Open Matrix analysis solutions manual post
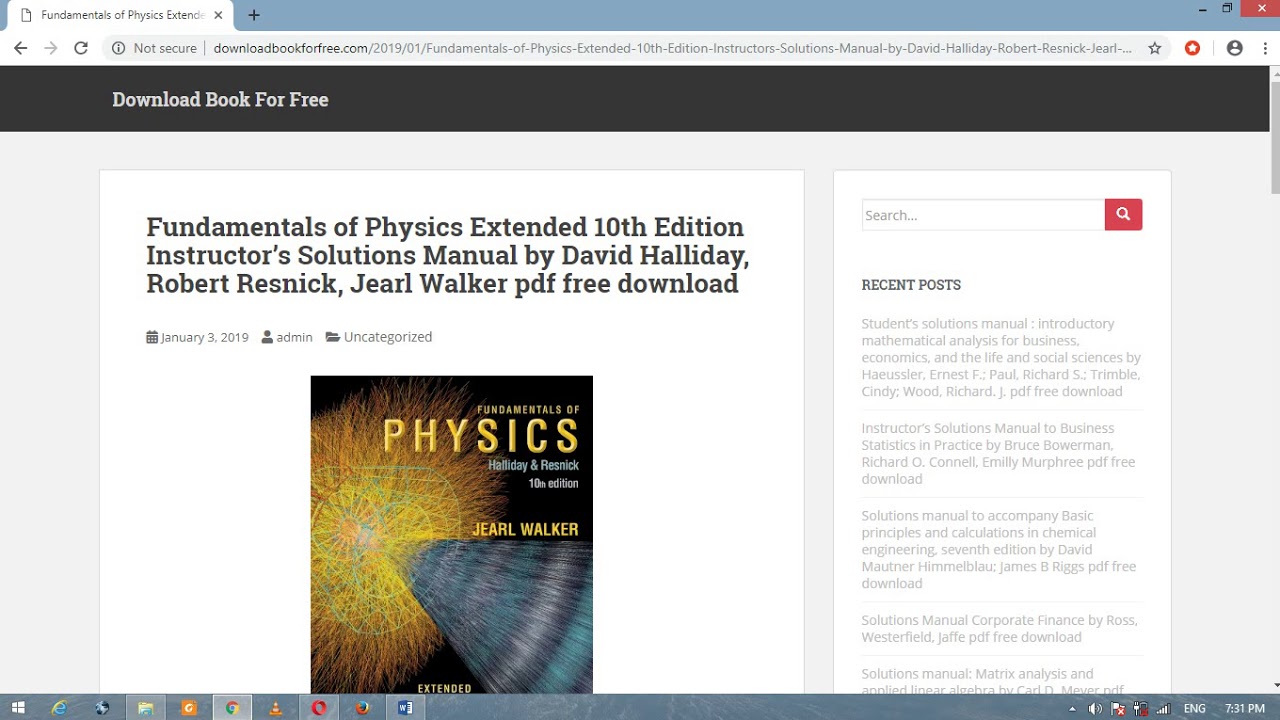Viewport: 1280px width, 720px height. [x=993, y=681]
